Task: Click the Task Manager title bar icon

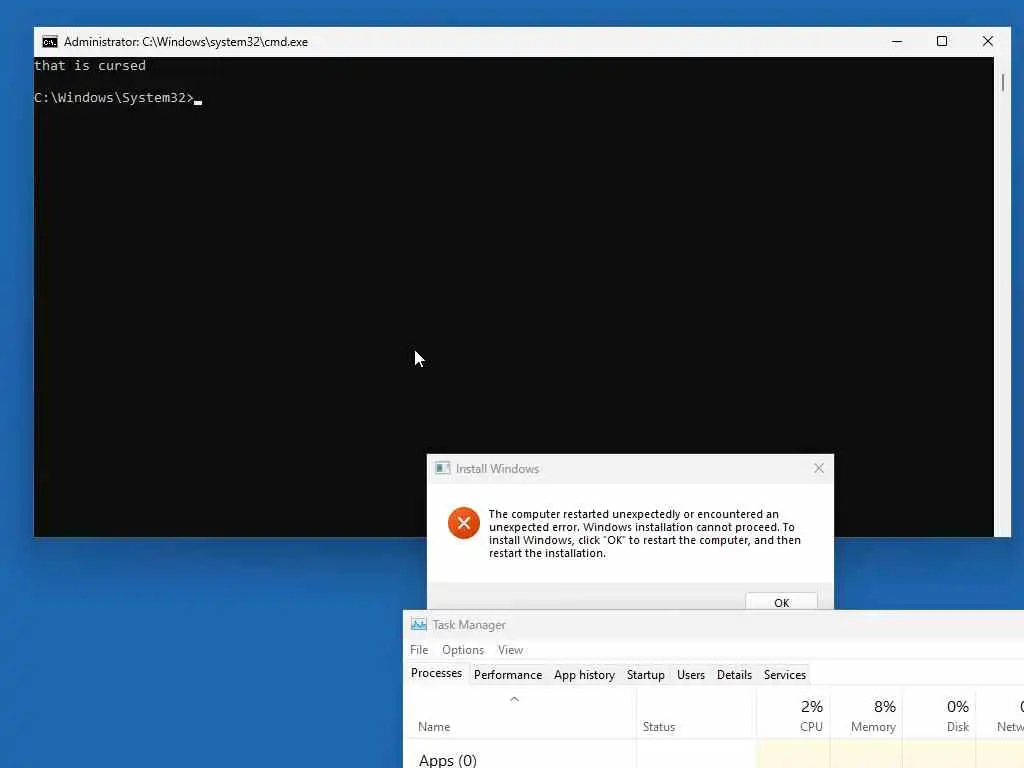Action: pyautogui.click(x=419, y=624)
